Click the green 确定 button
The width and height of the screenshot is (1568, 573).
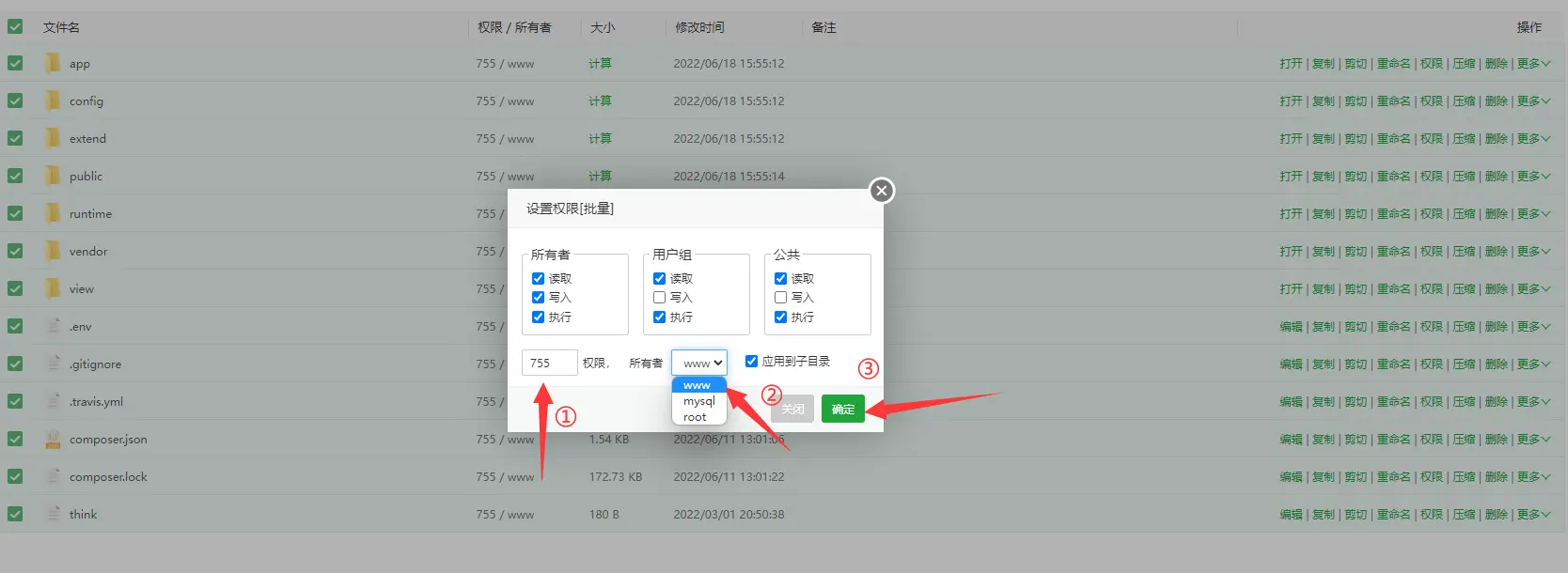(x=843, y=409)
